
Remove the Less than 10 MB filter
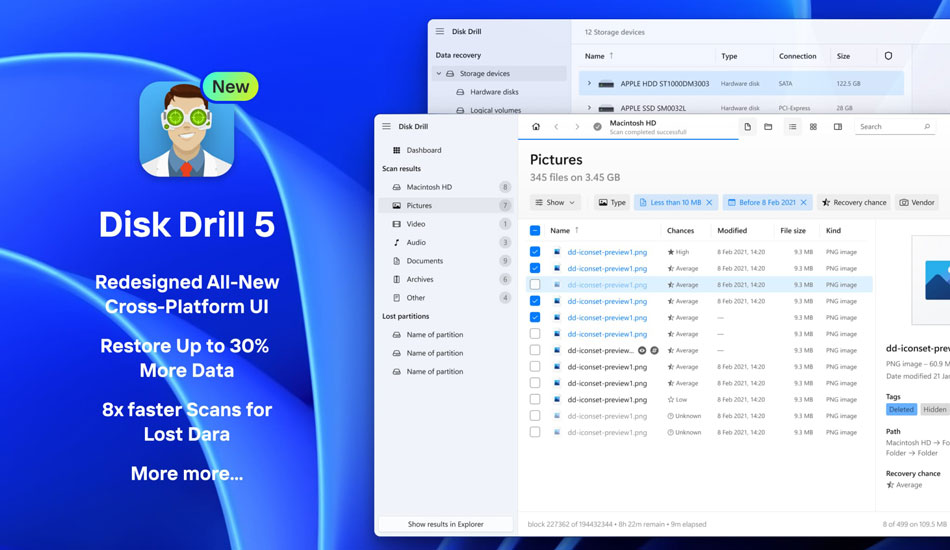point(709,202)
